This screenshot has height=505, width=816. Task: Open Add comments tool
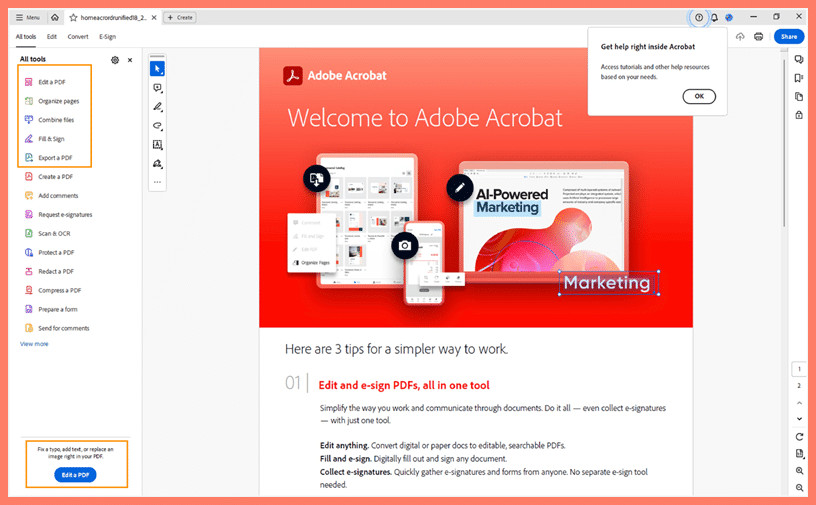pos(52,196)
